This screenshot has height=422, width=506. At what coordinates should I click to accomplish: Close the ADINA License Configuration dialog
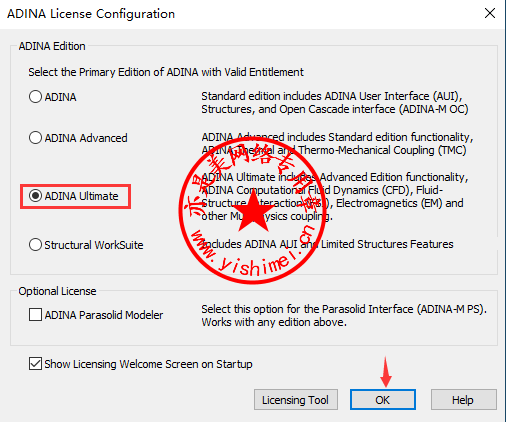pyautogui.click(x=490, y=14)
